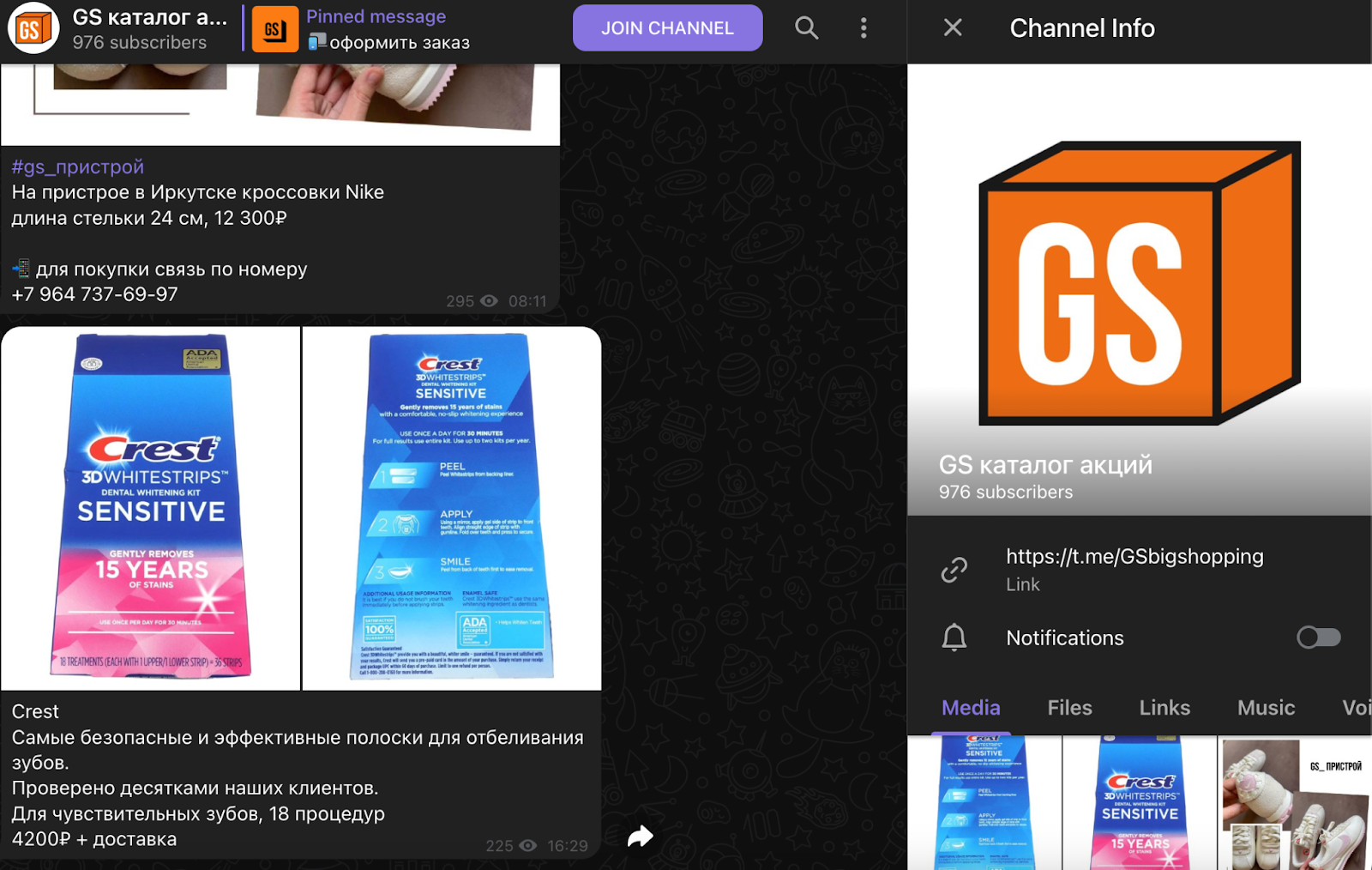Open the https://t.me/GSbigshopping link
This screenshot has width=1372, height=870.
[x=1134, y=556]
